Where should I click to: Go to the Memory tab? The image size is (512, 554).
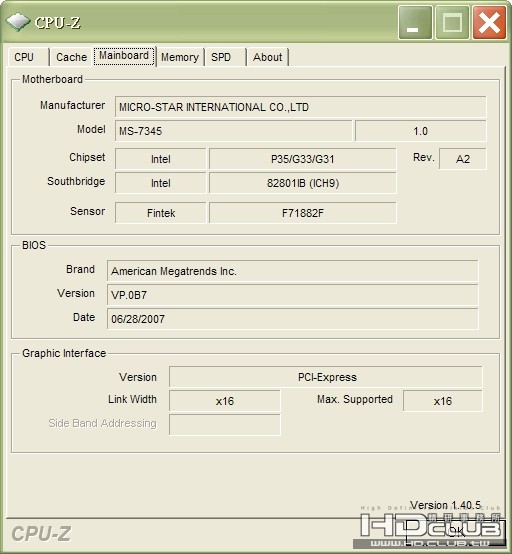180,57
